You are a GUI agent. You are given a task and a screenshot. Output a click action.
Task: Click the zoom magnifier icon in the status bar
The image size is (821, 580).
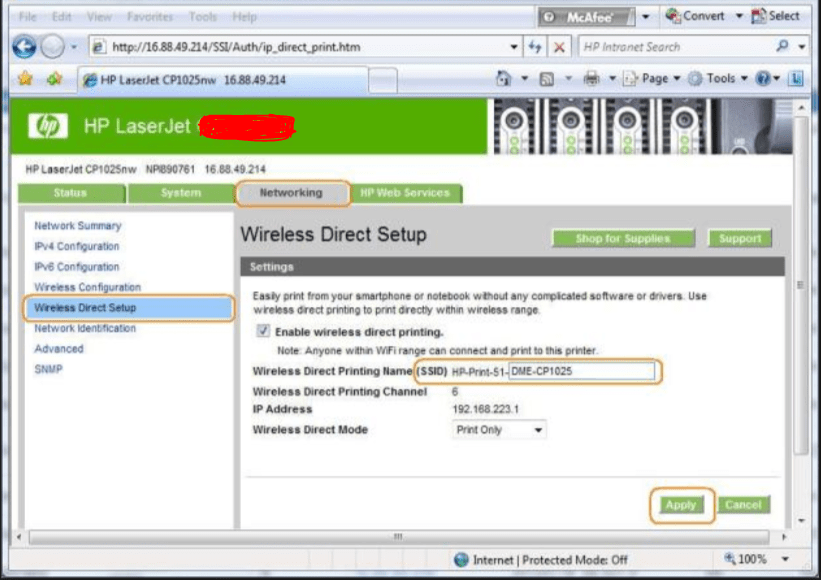coord(730,559)
